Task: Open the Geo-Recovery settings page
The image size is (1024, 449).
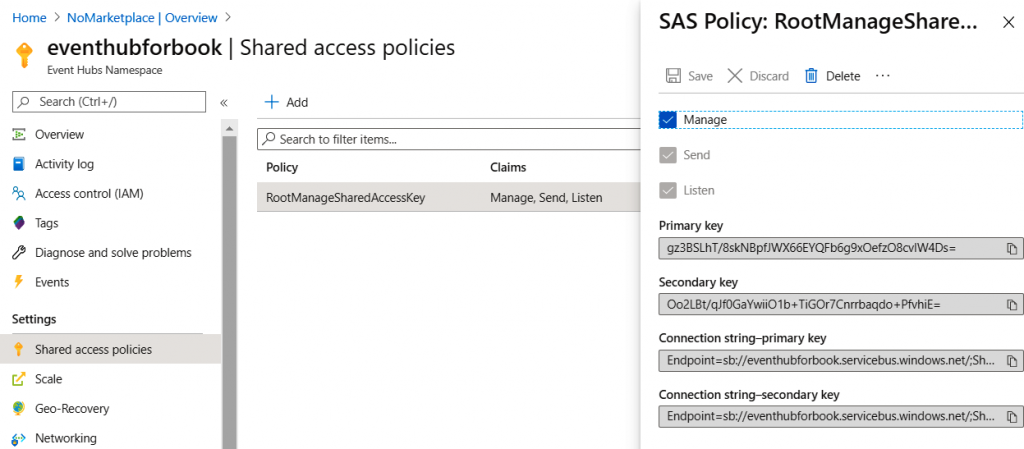Action: pyautogui.click(x=72, y=408)
